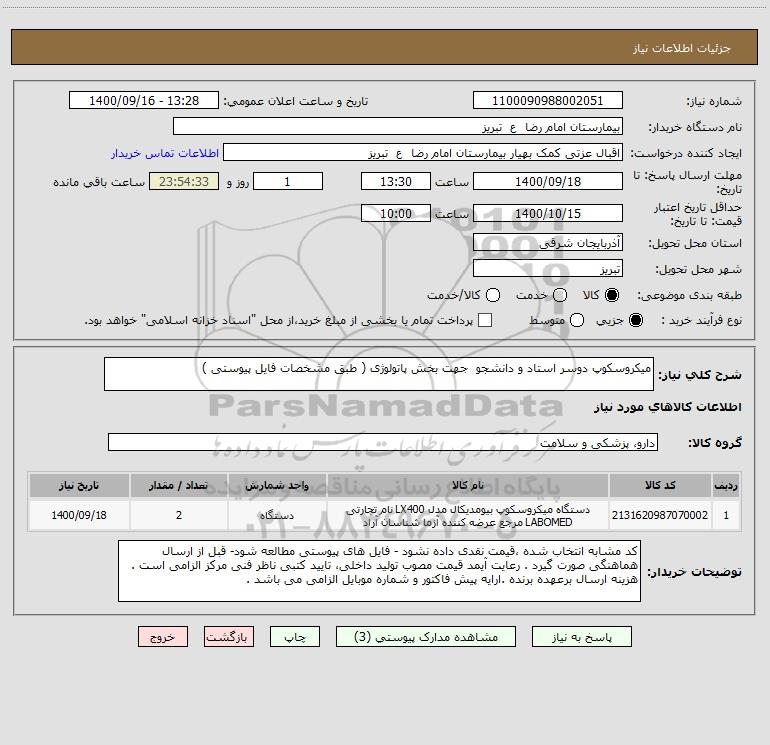Click the general need description text box
Viewport: 770px width, 745px height.
pos(379,374)
